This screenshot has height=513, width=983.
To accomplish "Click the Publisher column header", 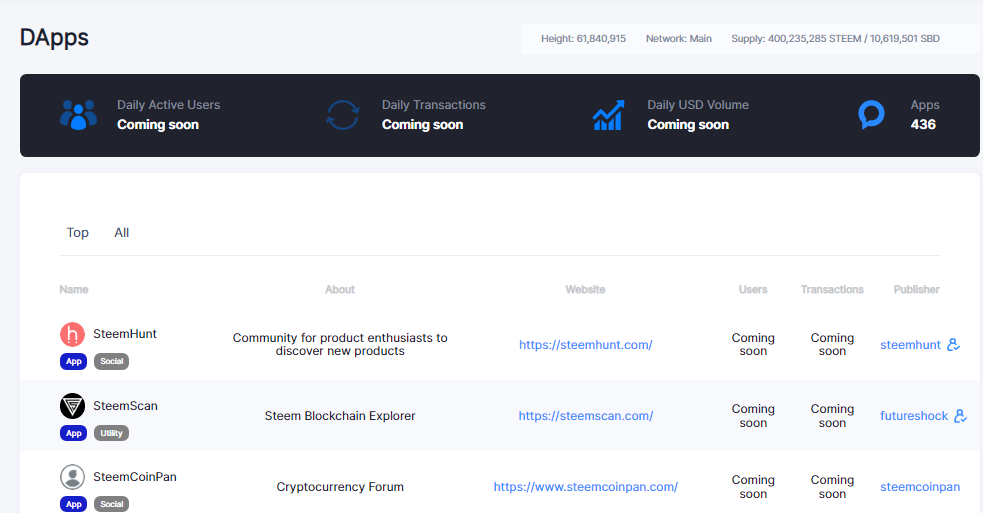I will pyautogui.click(x=917, y=289).
